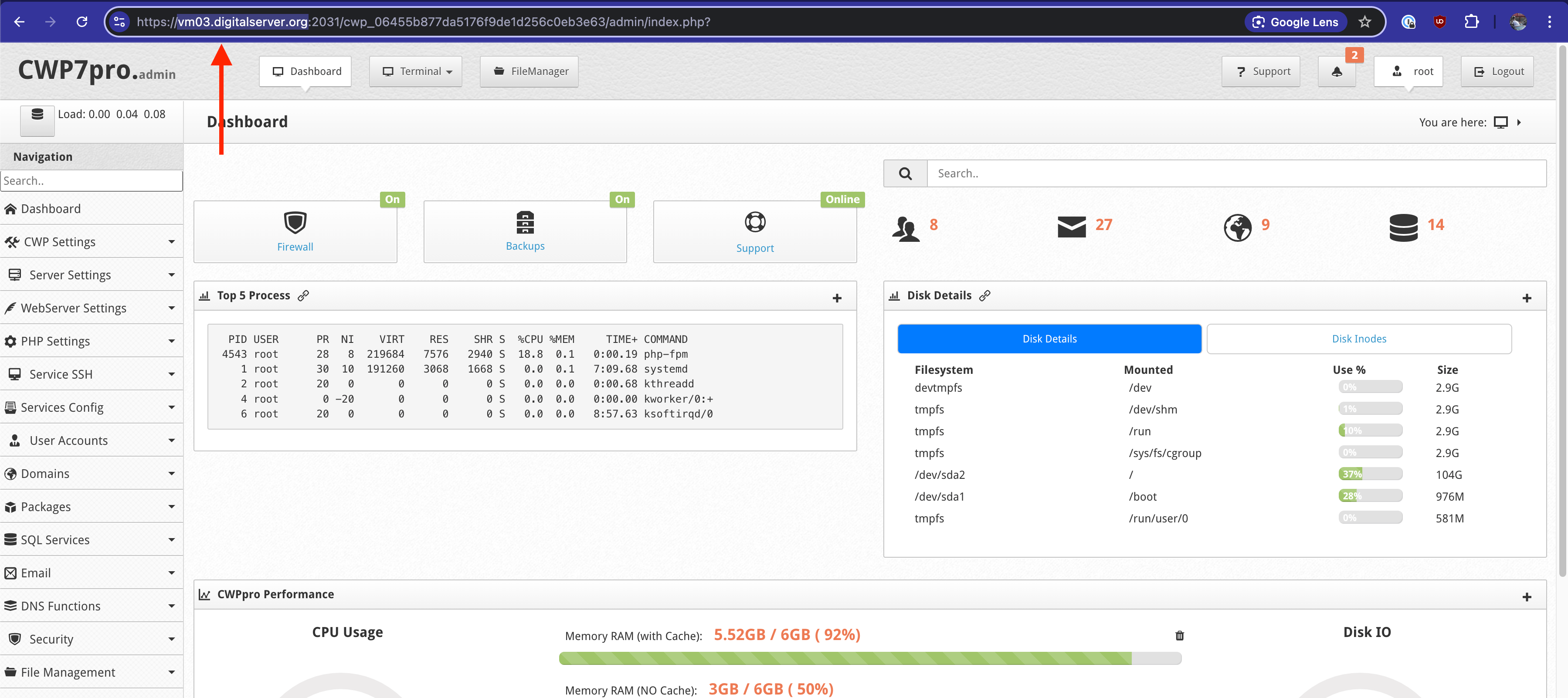
Task: Click the CWP7pro.admin logo
Action: tap(97, 71)
